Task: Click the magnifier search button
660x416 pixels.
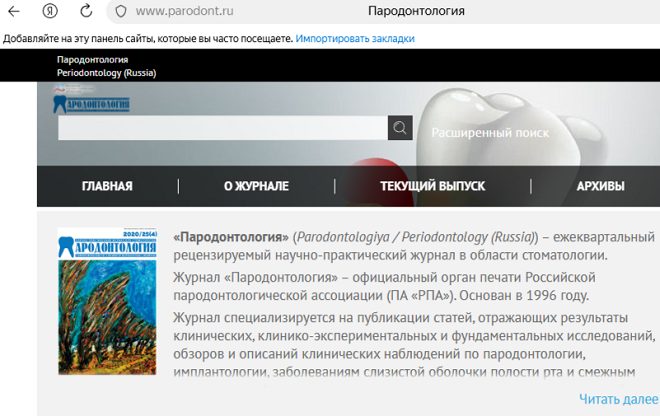Action: [400, 128]
